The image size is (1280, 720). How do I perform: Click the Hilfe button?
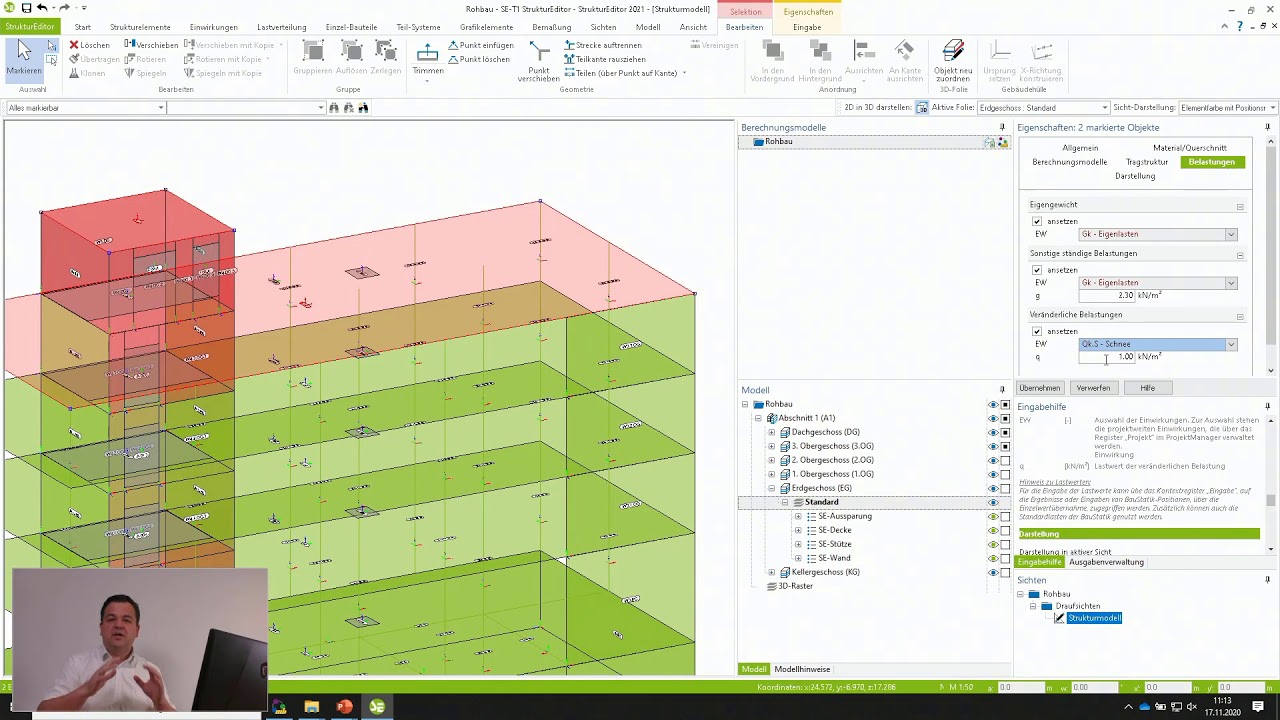click(1148, 388)
